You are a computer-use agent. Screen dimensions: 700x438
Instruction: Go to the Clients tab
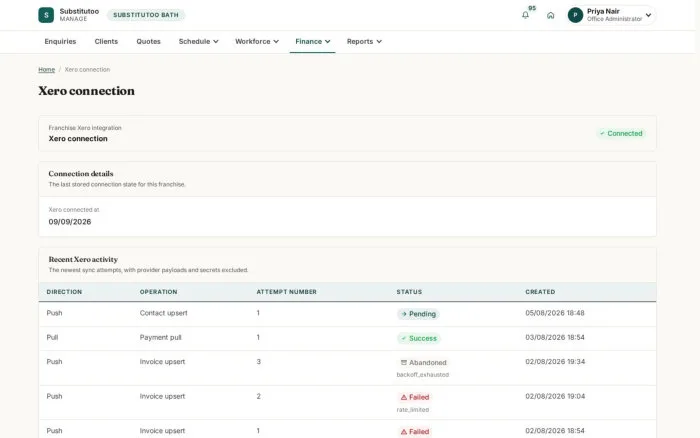pyautogui.click(x=106, y=42)
